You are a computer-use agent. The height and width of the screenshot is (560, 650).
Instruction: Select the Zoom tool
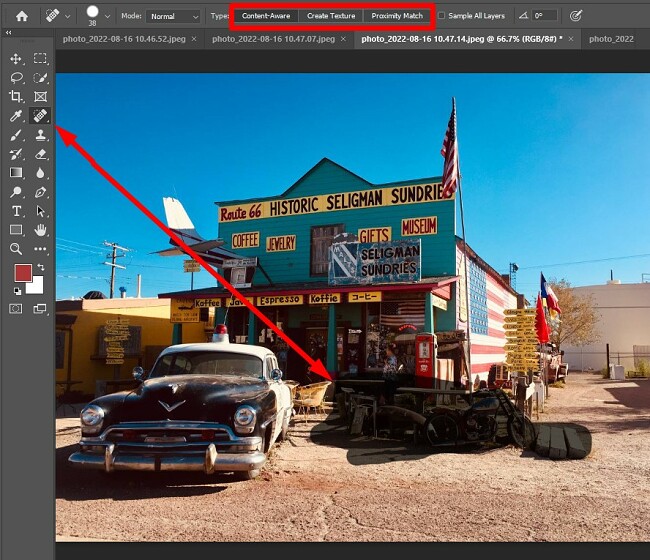16,249
